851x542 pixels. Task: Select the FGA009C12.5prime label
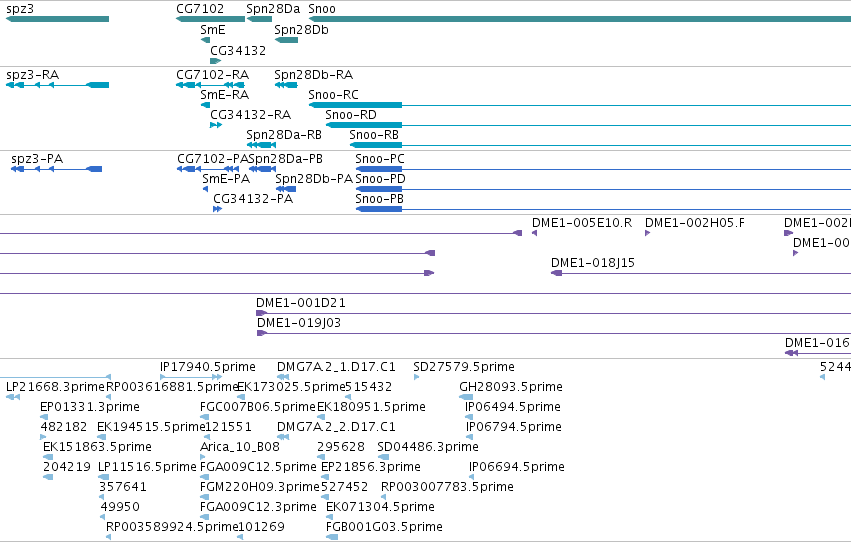258,467
